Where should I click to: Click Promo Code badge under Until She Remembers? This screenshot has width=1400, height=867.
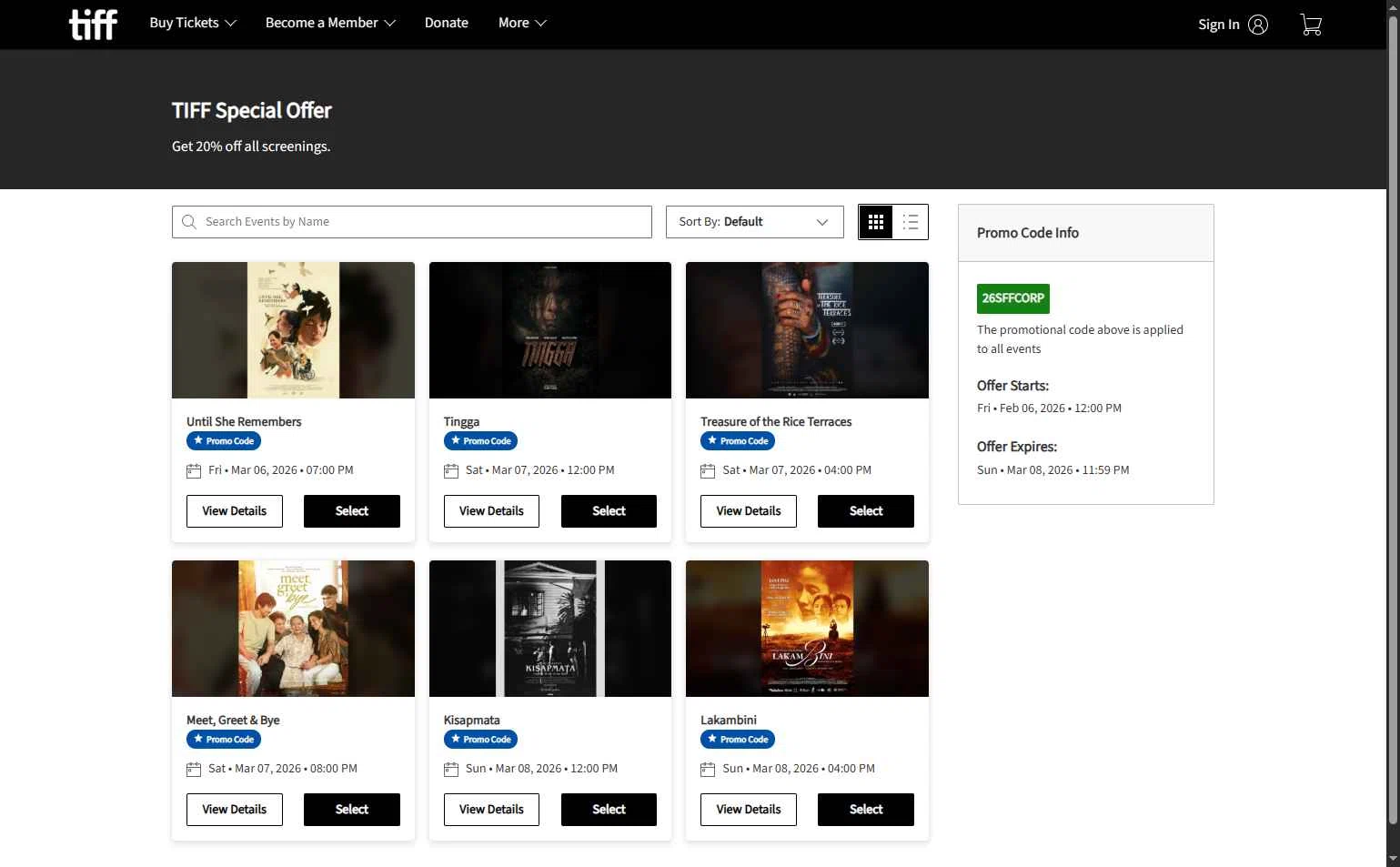tap(224, 441)
